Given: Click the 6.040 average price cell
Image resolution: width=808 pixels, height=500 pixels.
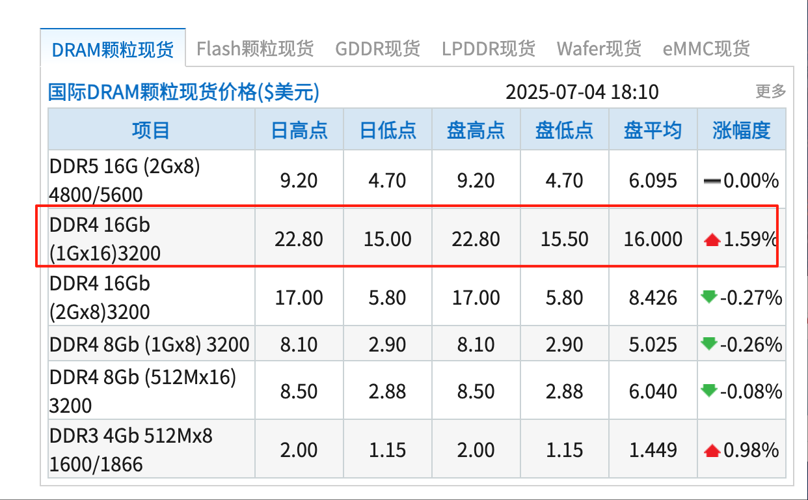Looking at the screenshot, I should pyautogui.click(x=653, y=391).
